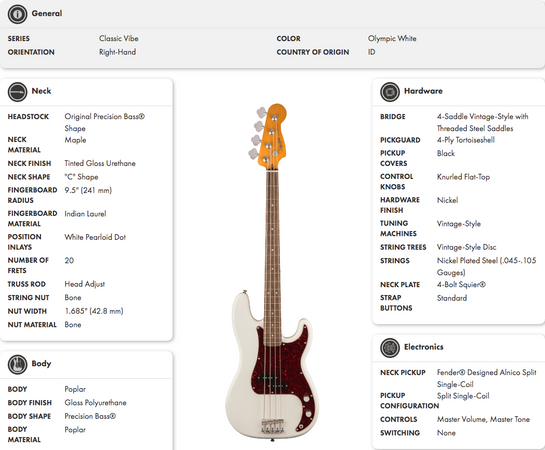Click the '"C" Shape' neck shape value
Viewport: 545px width, 450px height.
tap(81, 177)
